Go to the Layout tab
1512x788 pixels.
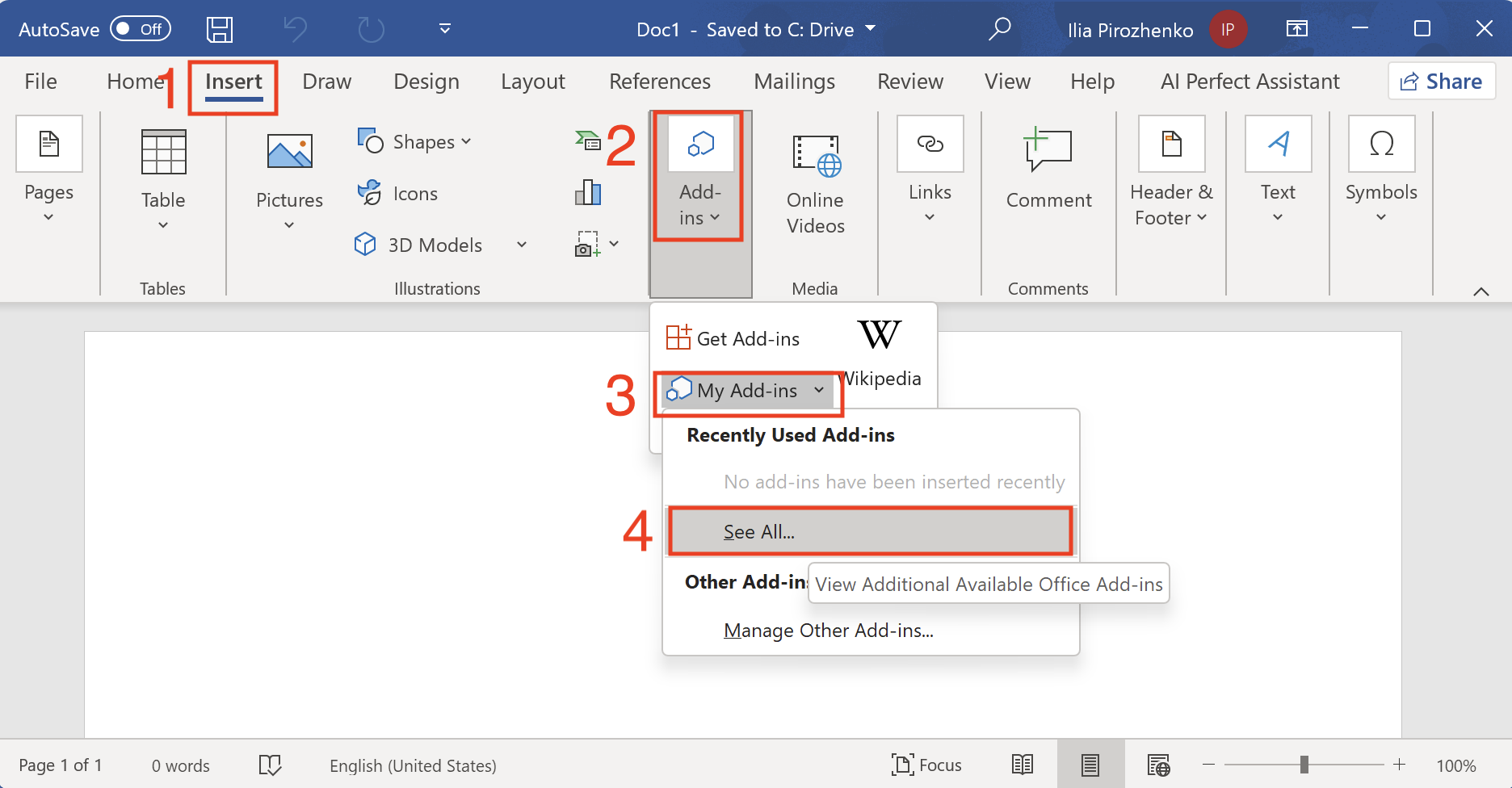pos(533,82)
